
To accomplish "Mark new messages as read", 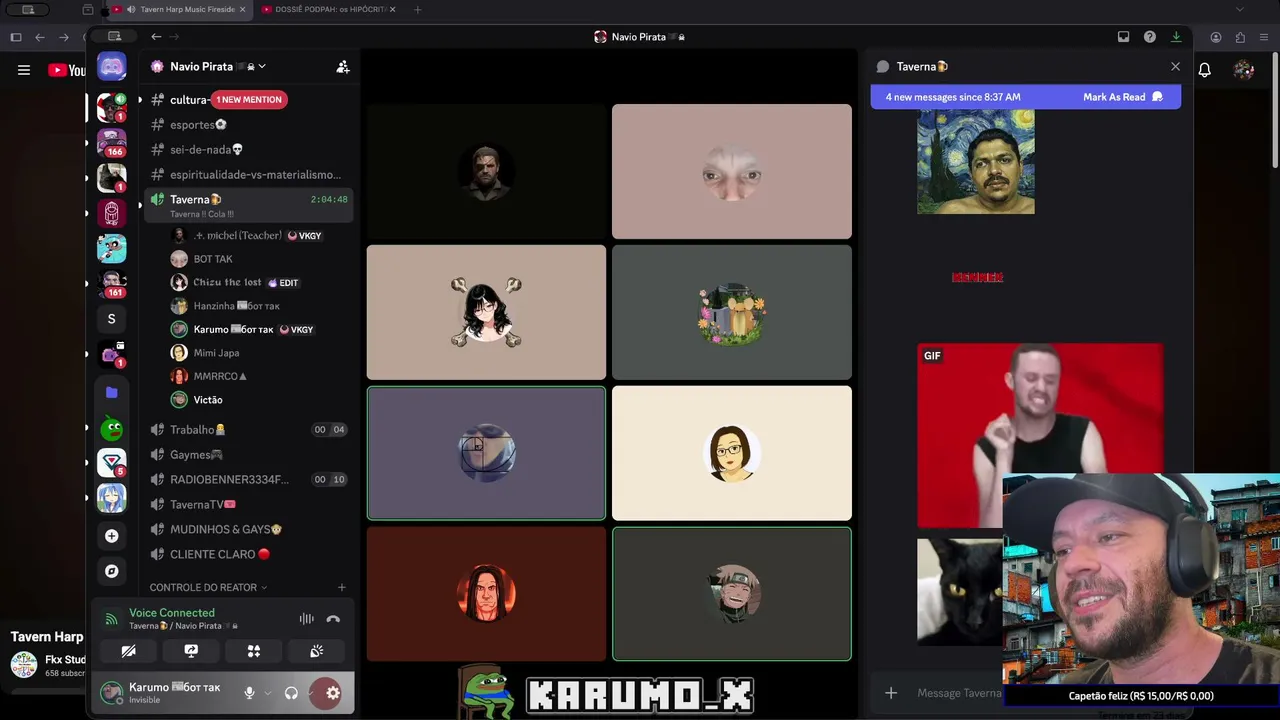I will pos(1122,97).
